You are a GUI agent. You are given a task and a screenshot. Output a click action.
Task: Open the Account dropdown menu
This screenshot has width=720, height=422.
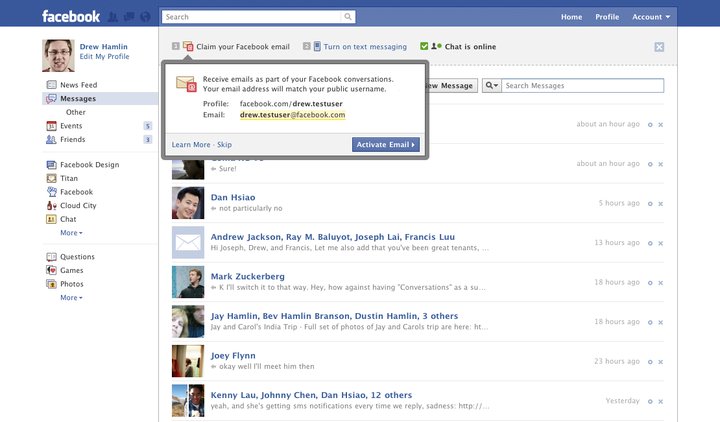(651, 17)
